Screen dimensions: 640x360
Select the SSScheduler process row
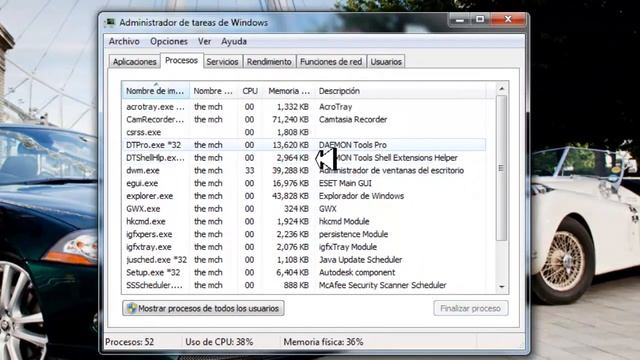pyautogui.click(x=304, y=285)
